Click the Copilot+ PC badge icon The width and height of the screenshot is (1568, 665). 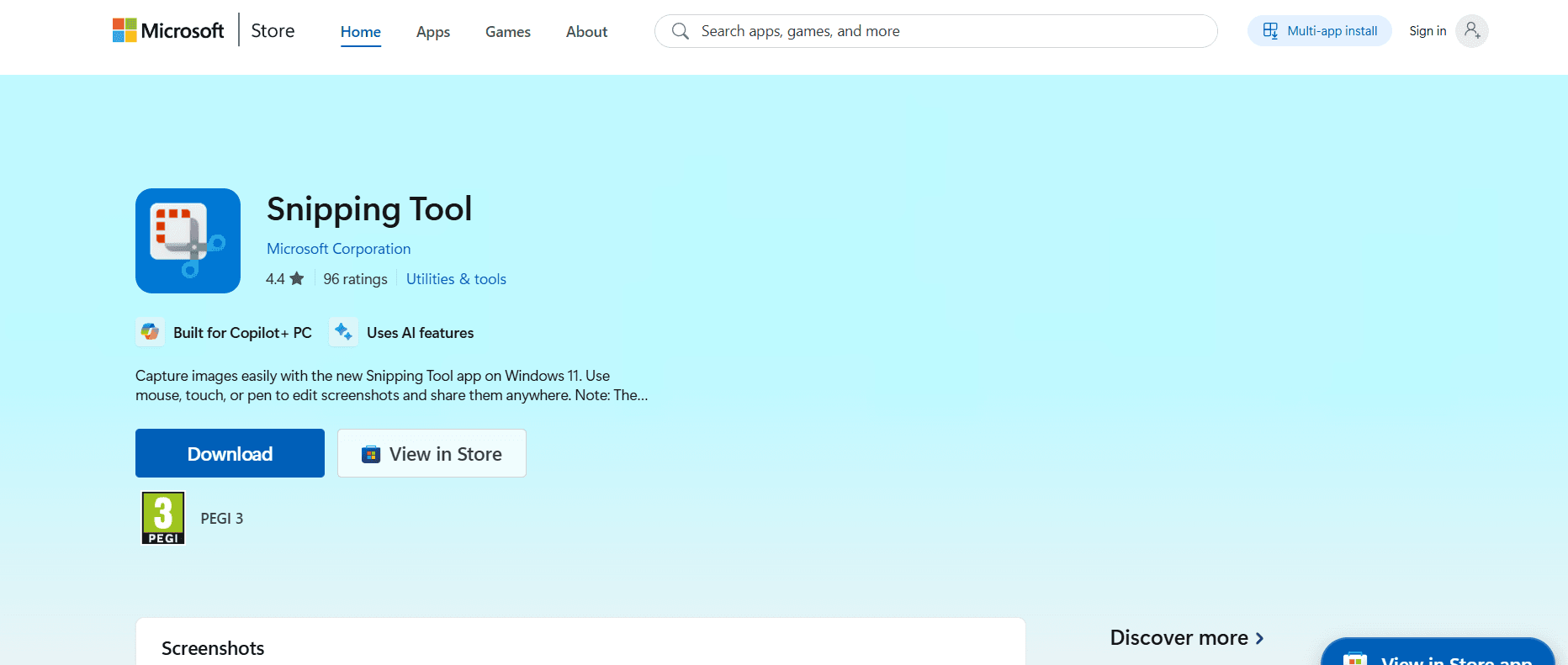[x=151, y=332]
